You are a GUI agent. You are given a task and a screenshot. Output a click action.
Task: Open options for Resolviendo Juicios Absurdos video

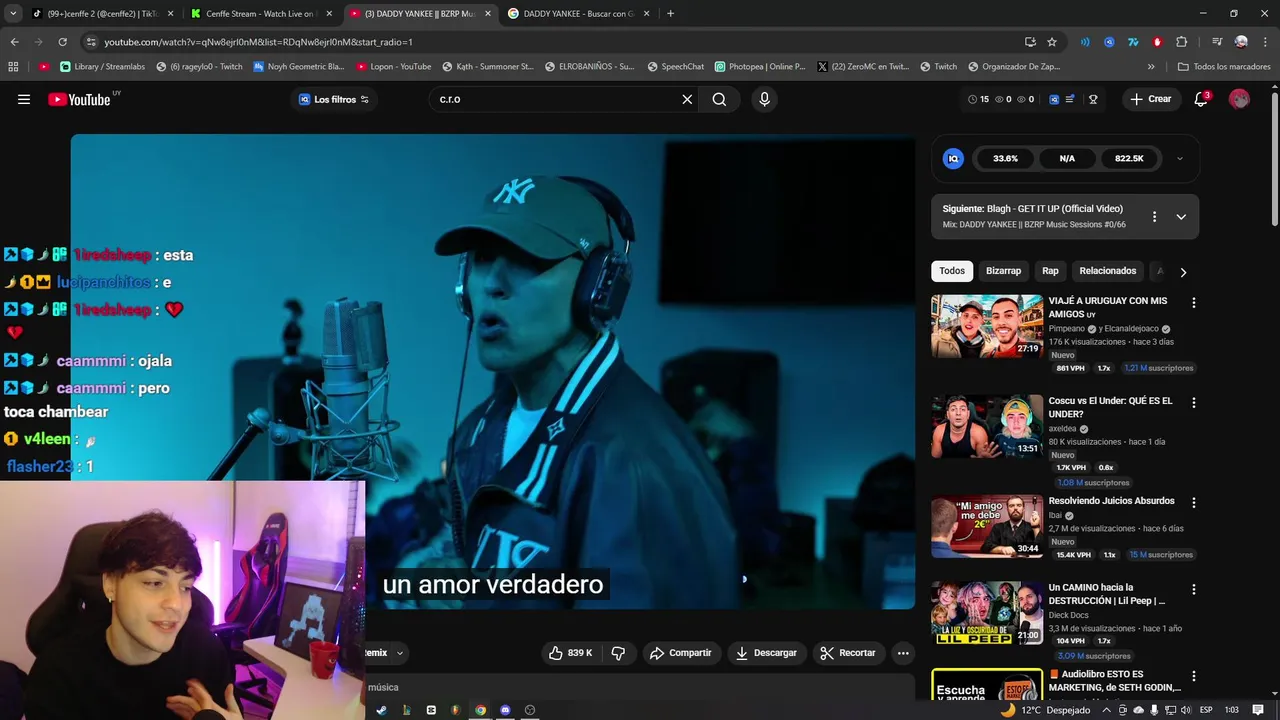pos(1193,502)
